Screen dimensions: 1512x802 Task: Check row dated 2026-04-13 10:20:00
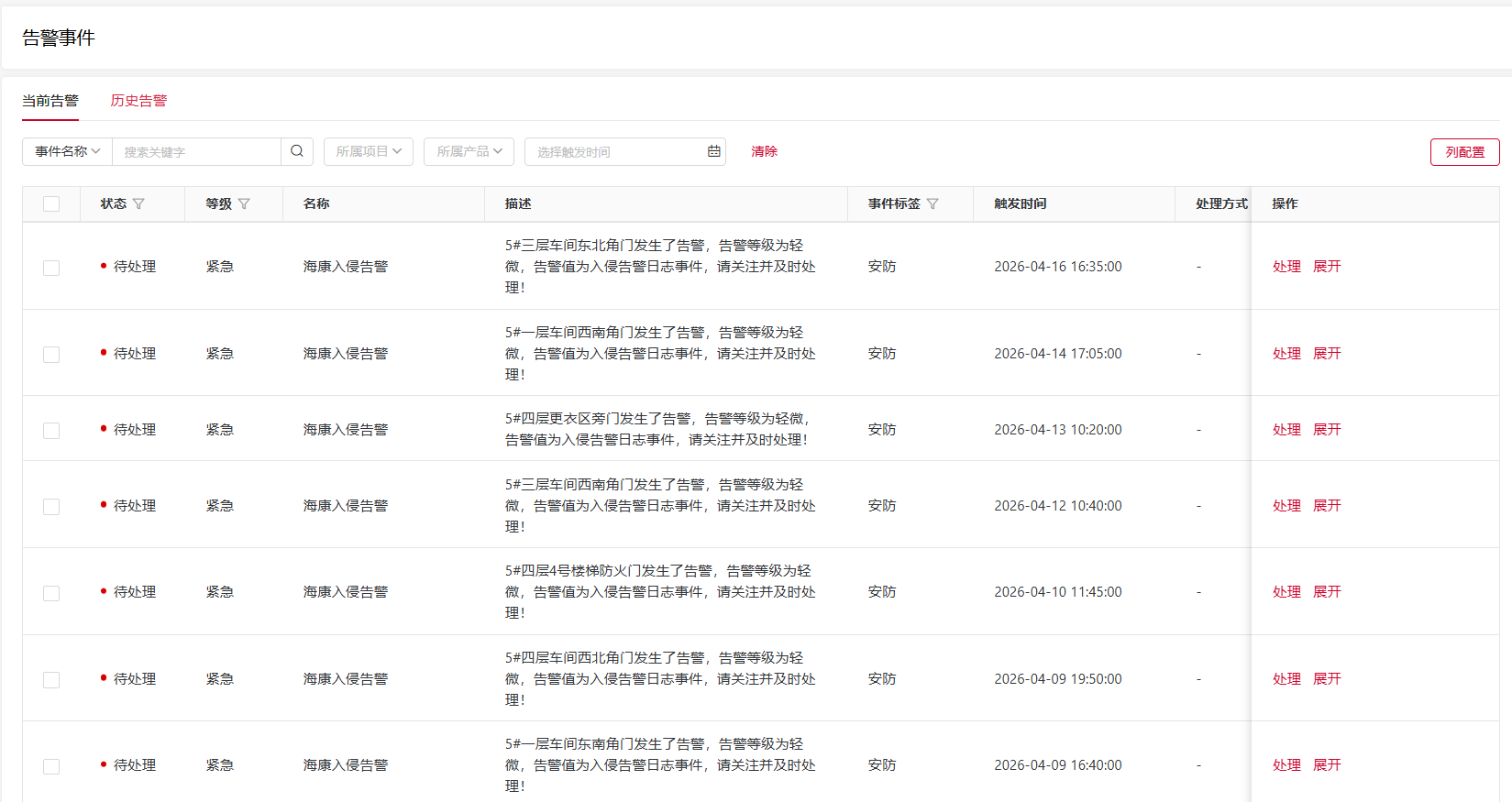[x=51, y=431]
